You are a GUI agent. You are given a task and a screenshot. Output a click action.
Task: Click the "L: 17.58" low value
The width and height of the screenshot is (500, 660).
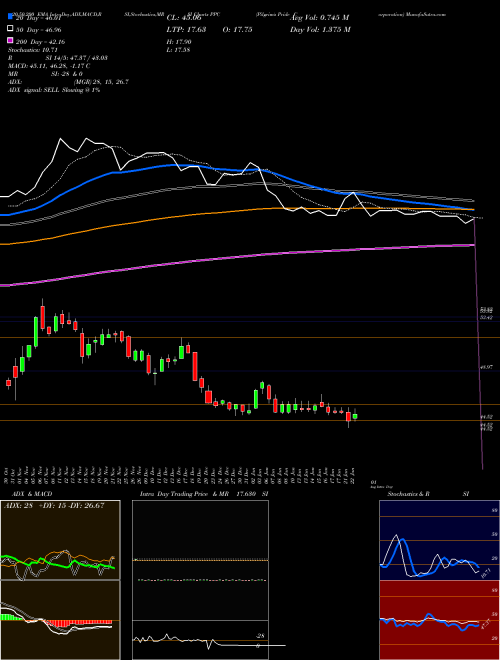tap(179, 50)
